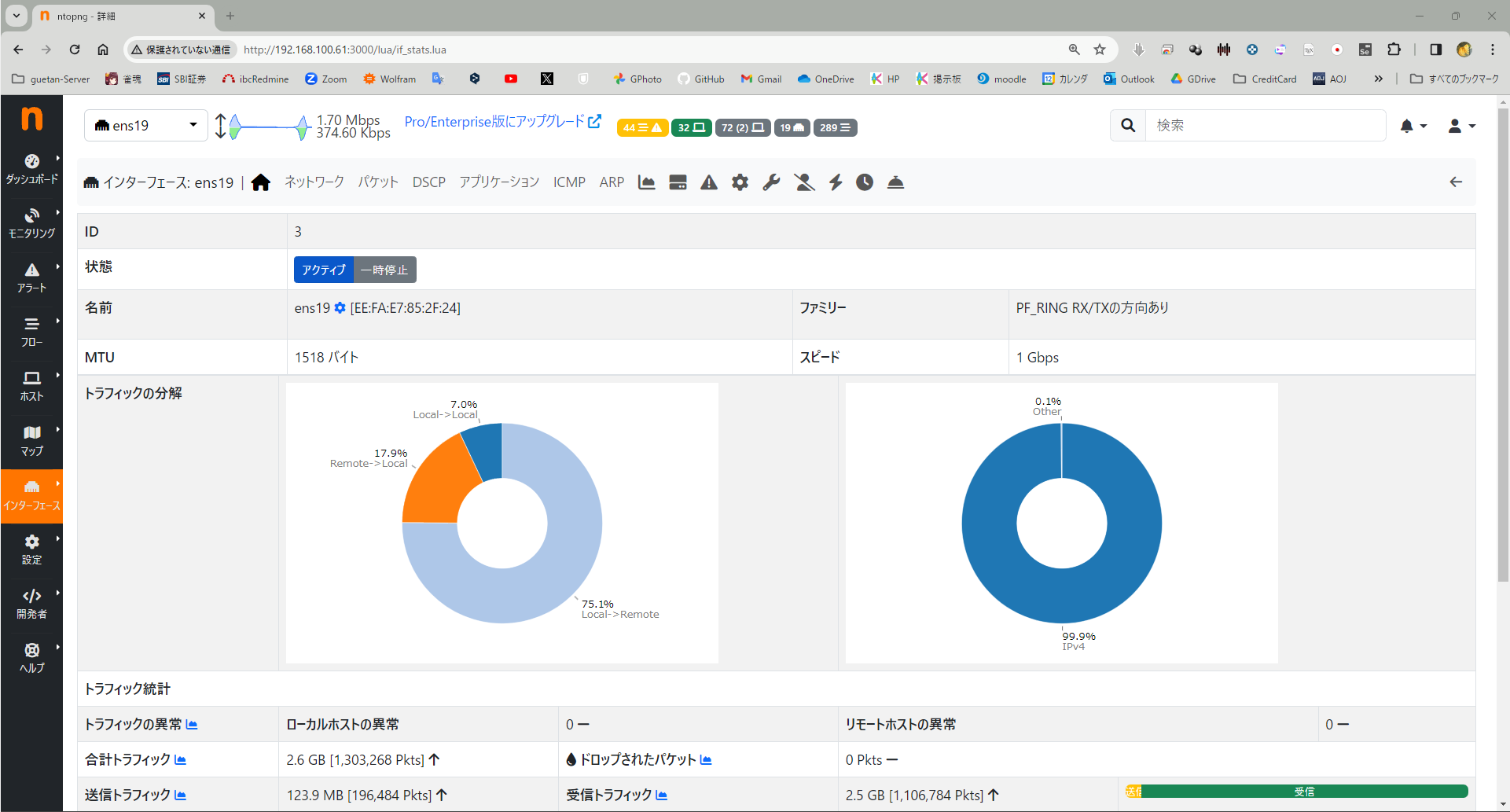The height and width of the screenshot is (812, 1510).
Task: Click the chart link next to 合計トラフィック
Action: point(180,760)
